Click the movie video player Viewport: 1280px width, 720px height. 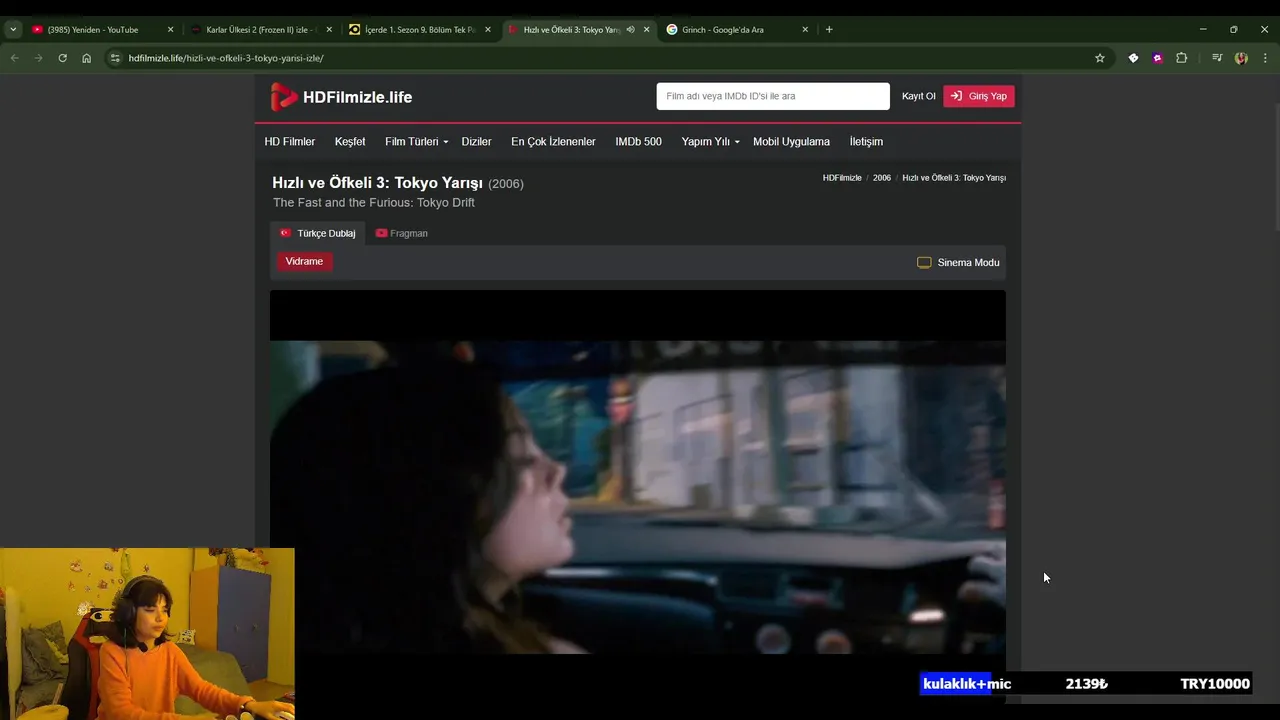point(638,497)
